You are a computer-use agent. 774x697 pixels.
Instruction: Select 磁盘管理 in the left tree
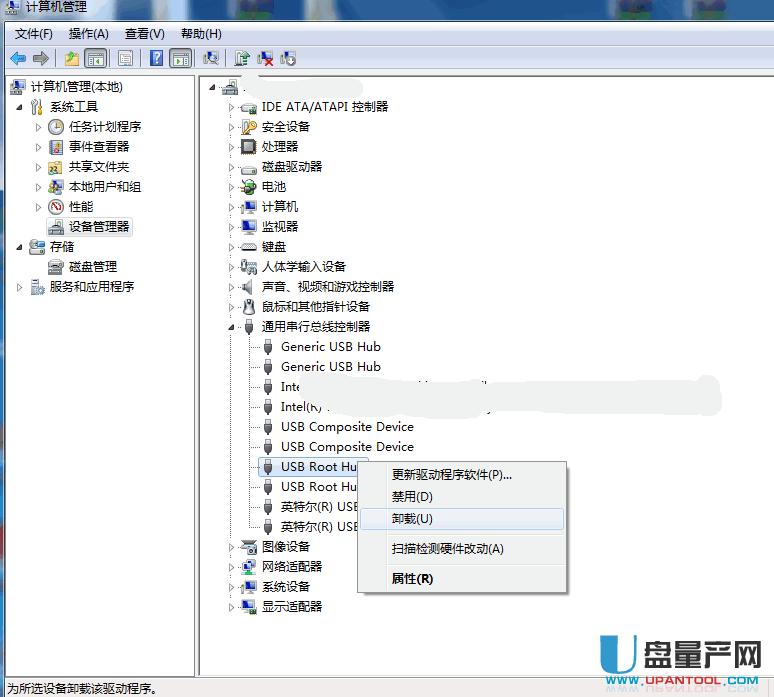click(92, 267)
